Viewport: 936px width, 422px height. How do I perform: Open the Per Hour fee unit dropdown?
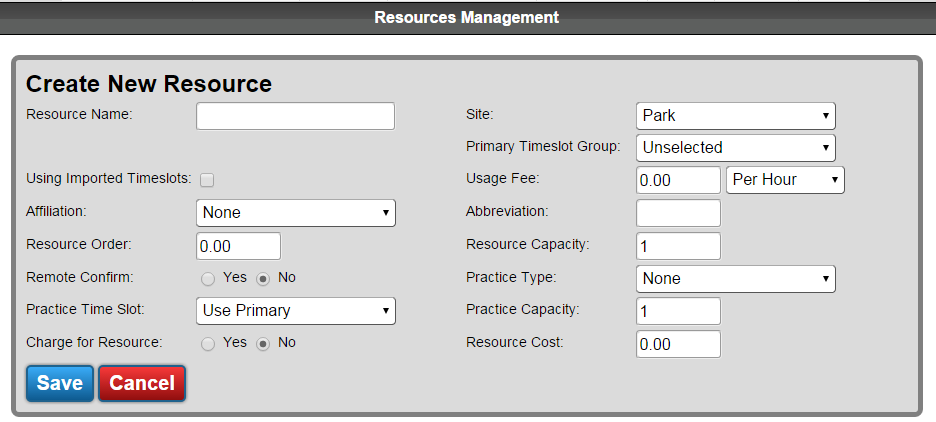click(785, 180)
